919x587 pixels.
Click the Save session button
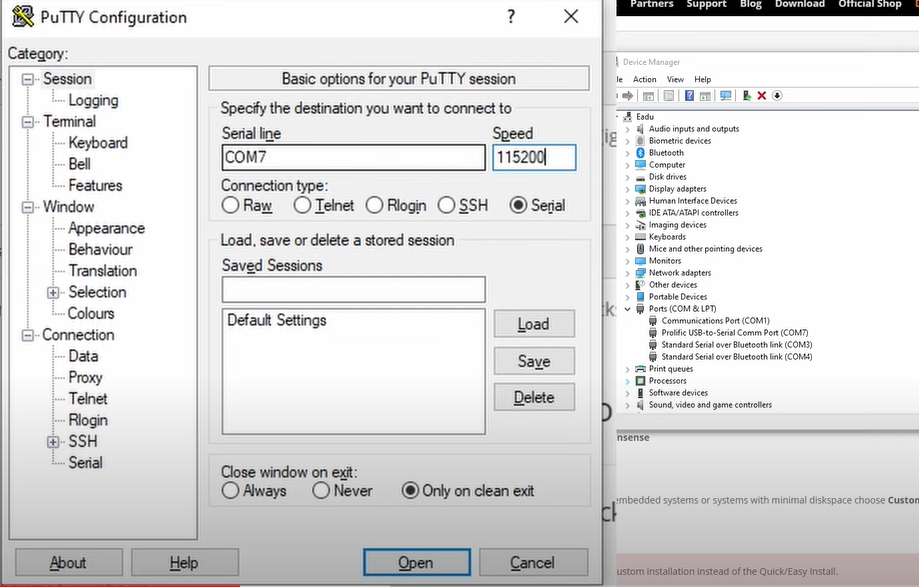534,361
